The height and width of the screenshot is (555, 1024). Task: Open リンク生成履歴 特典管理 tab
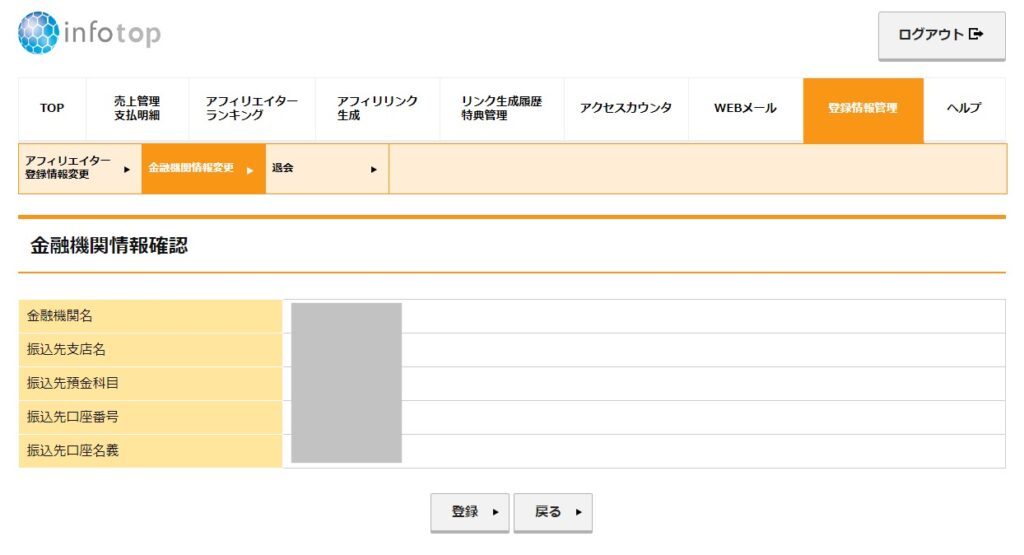click(501, 109)
